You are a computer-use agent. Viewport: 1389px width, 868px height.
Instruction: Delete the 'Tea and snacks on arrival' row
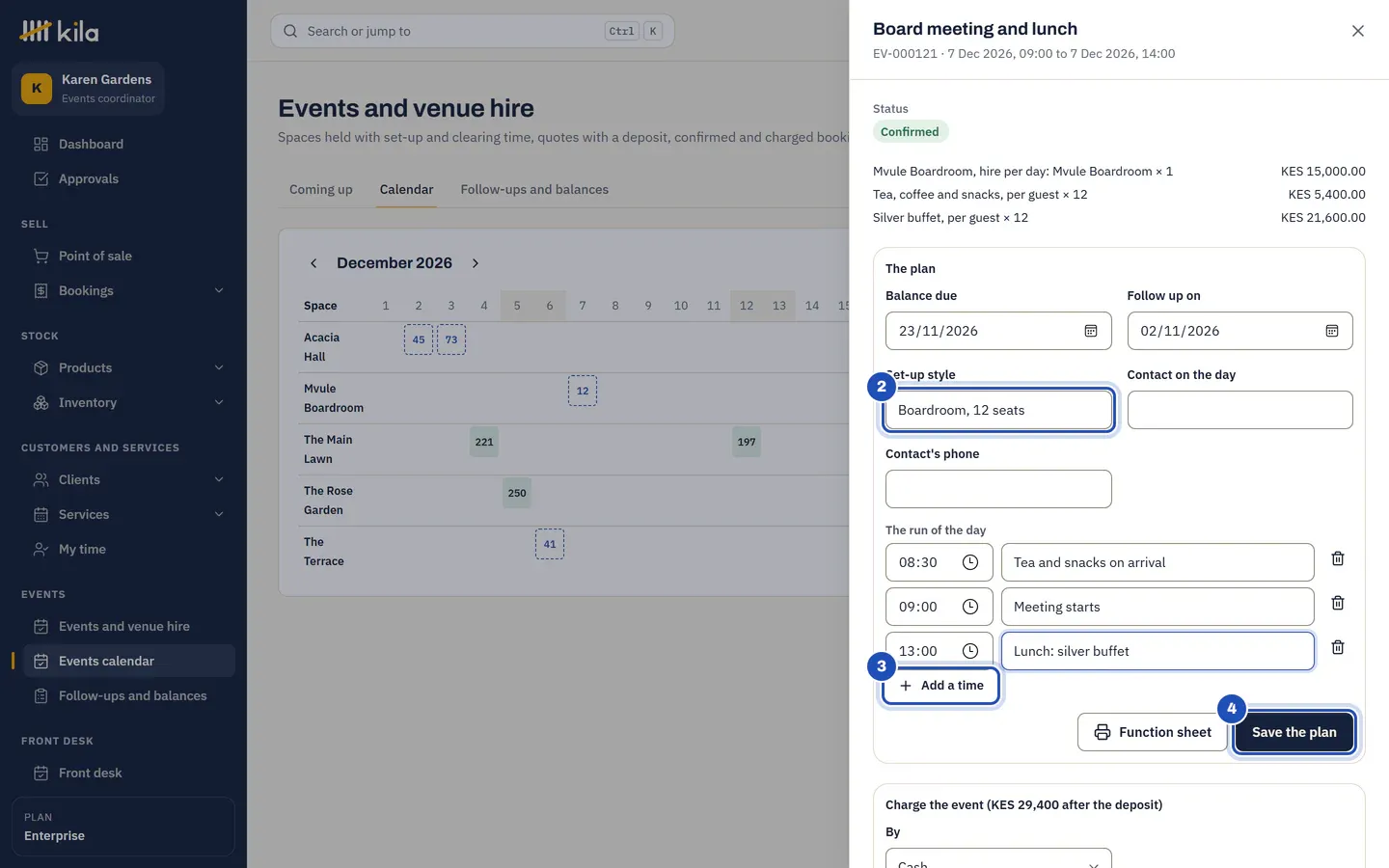(1338, 558)
